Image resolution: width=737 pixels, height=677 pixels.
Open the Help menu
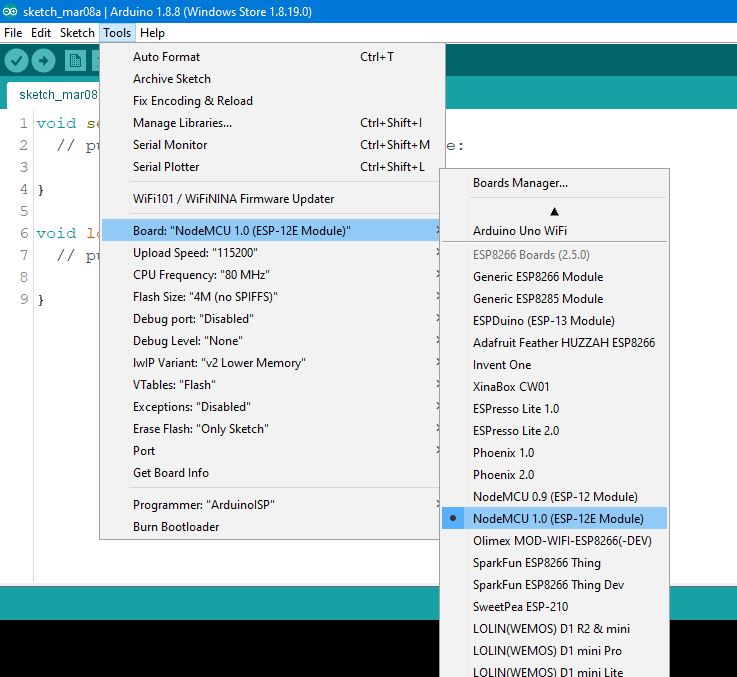[152, 33]
